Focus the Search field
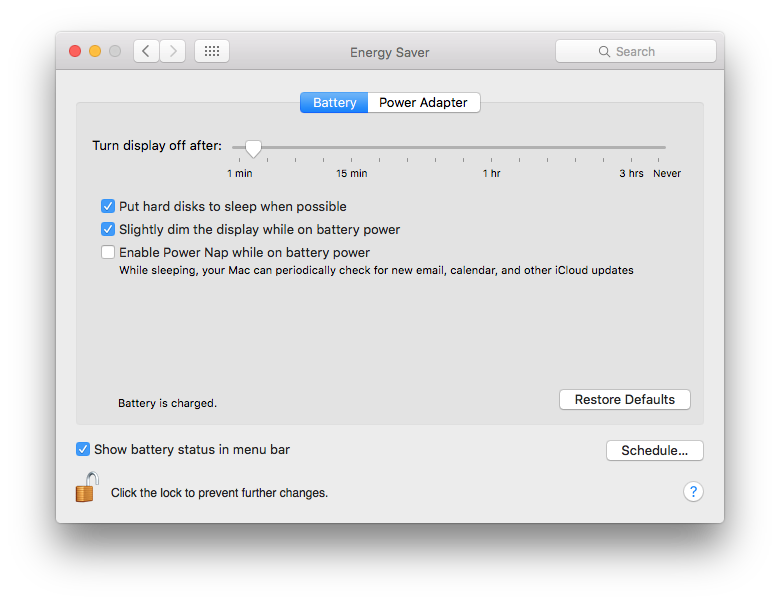The height and width of the screenshot is (603, 780). click(x=636, y=51)
